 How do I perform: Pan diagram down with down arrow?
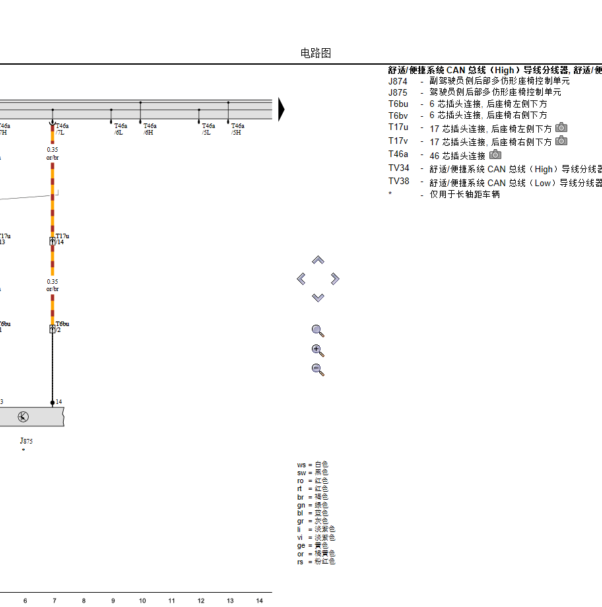pos(318,297)
